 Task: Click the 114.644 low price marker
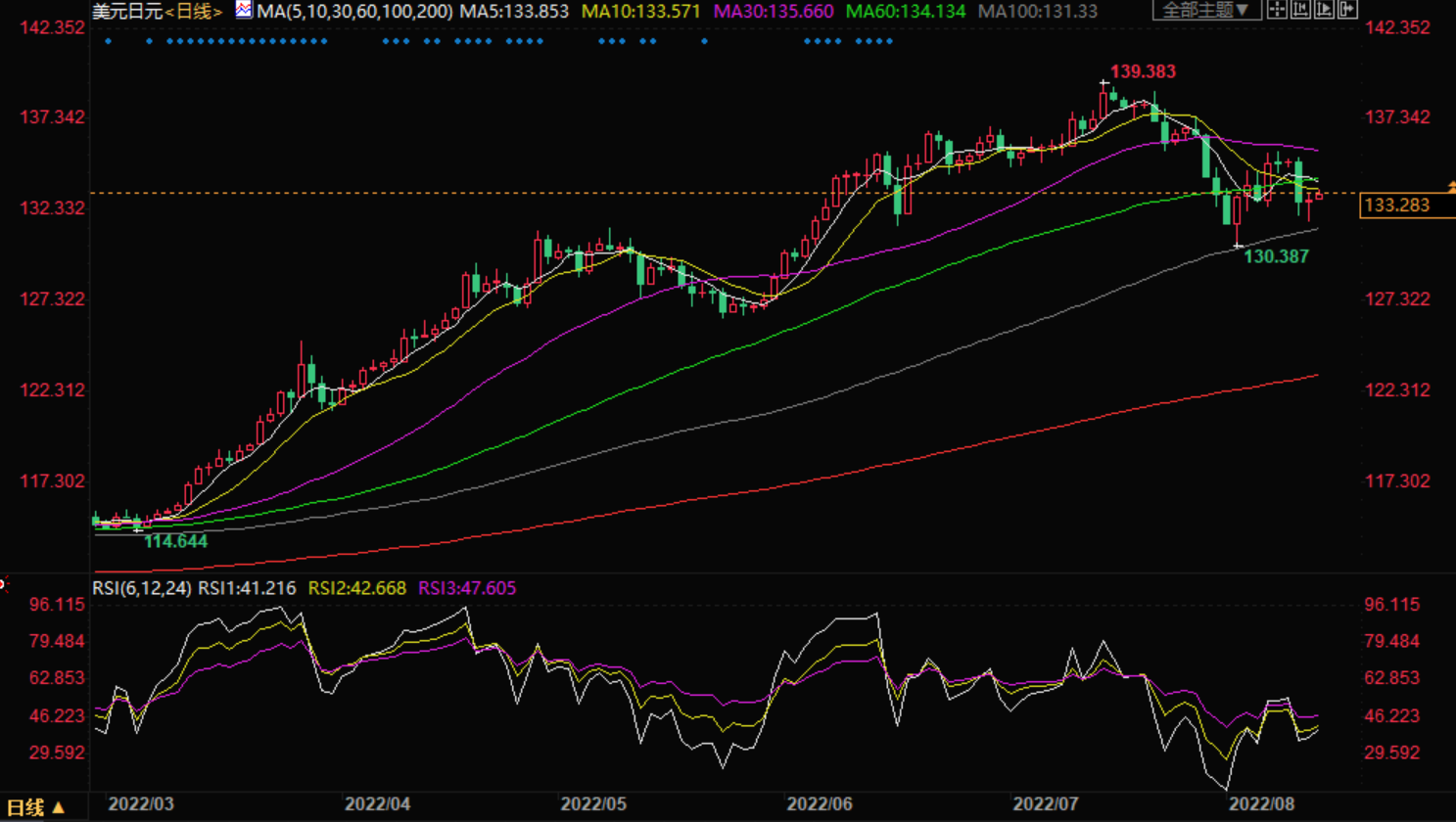click(x=175, y=541)
